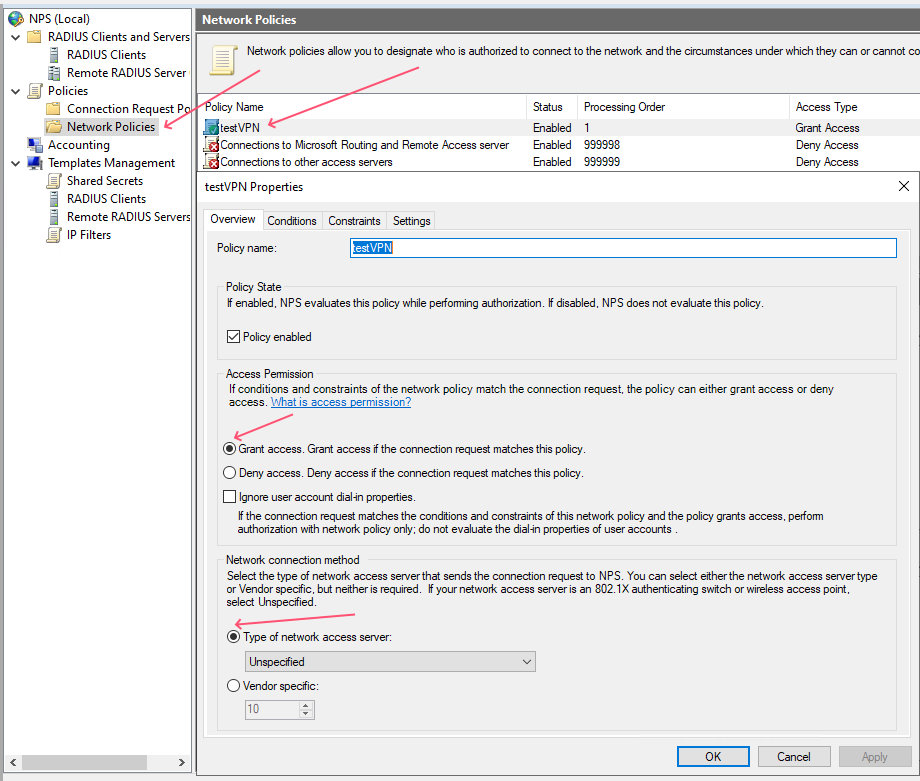The height and width of the screenshot is (781, 920).
Task: Select the IP Filters template icon
Action: tap(55, 235)
